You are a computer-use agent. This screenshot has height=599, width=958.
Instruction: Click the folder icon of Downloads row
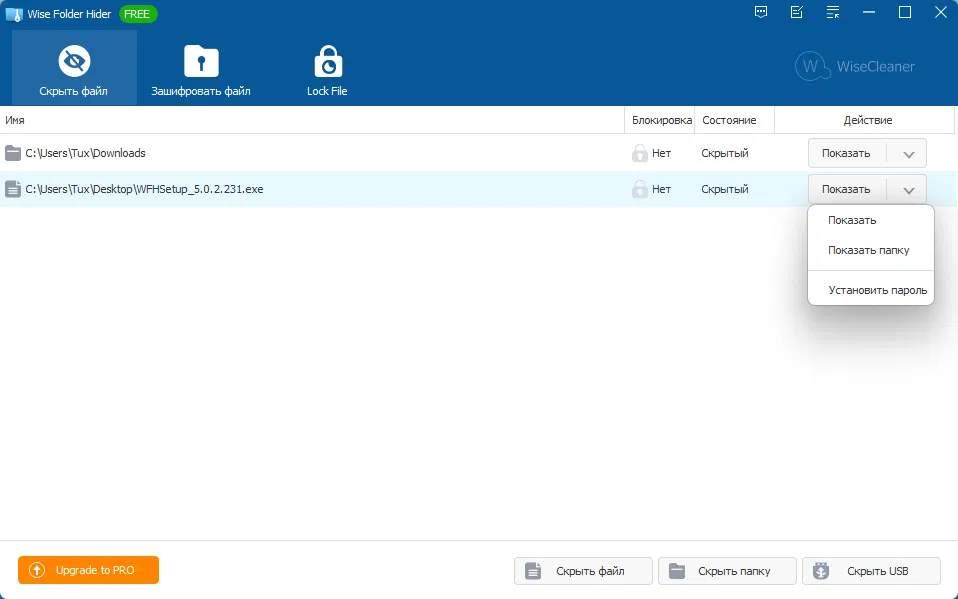click(x=13, y=153)
